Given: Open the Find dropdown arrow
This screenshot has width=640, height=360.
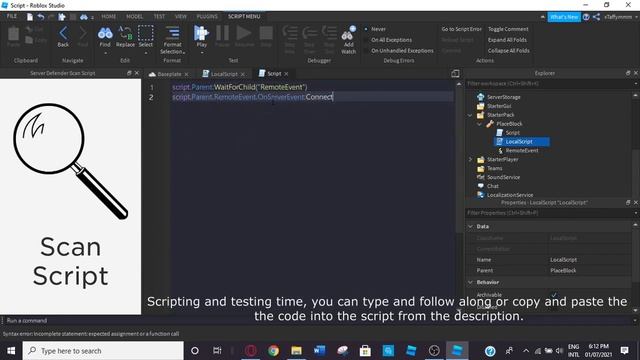Looking at the screenshot, I should pyautogui.click(x=105, y=53).
